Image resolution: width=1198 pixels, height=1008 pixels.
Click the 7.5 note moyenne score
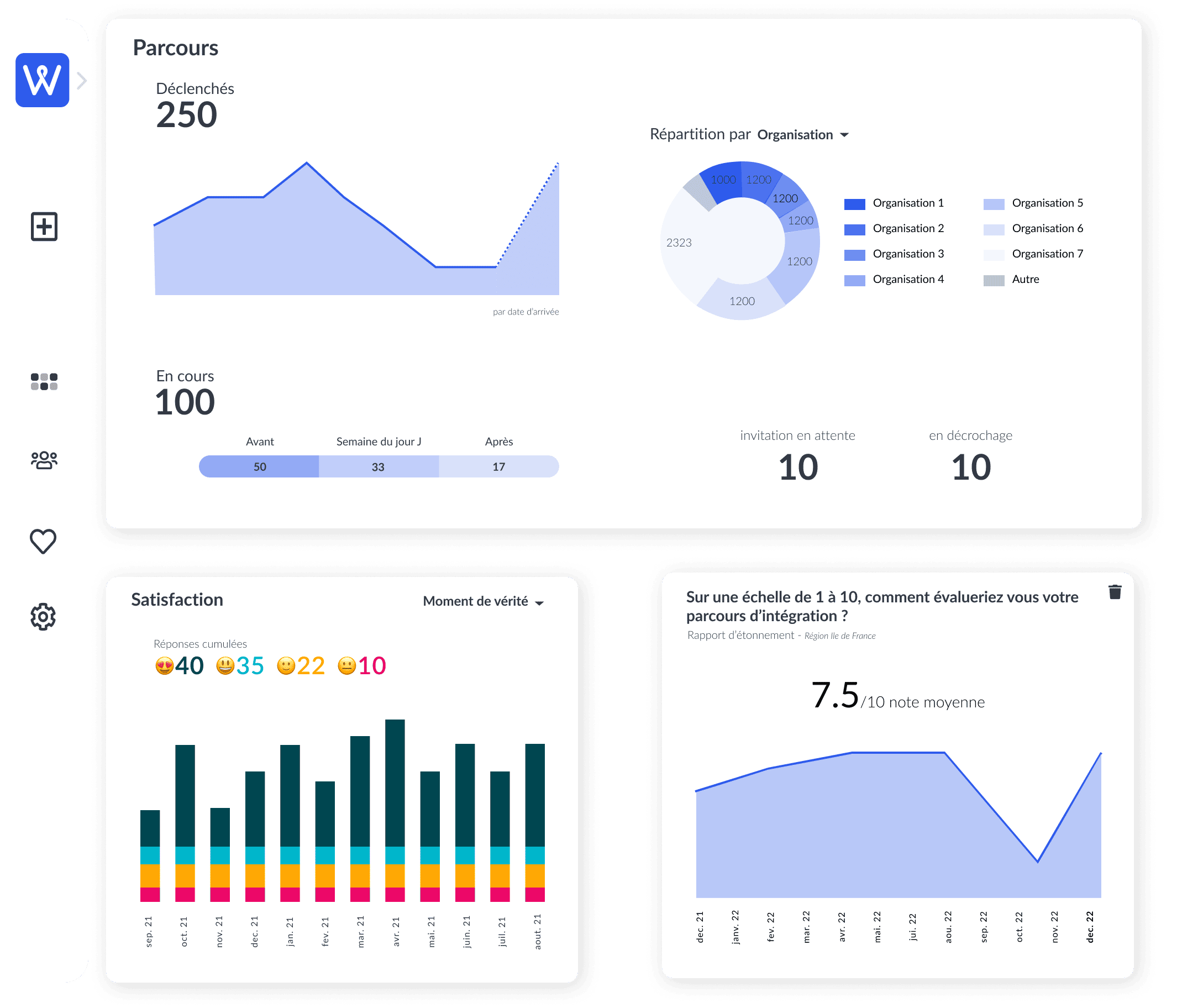pos(836,695)
